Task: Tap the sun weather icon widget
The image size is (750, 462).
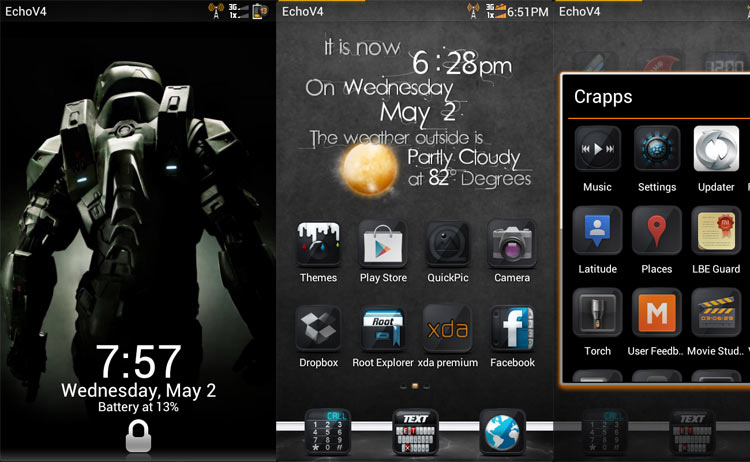Action: pos(370,168)
